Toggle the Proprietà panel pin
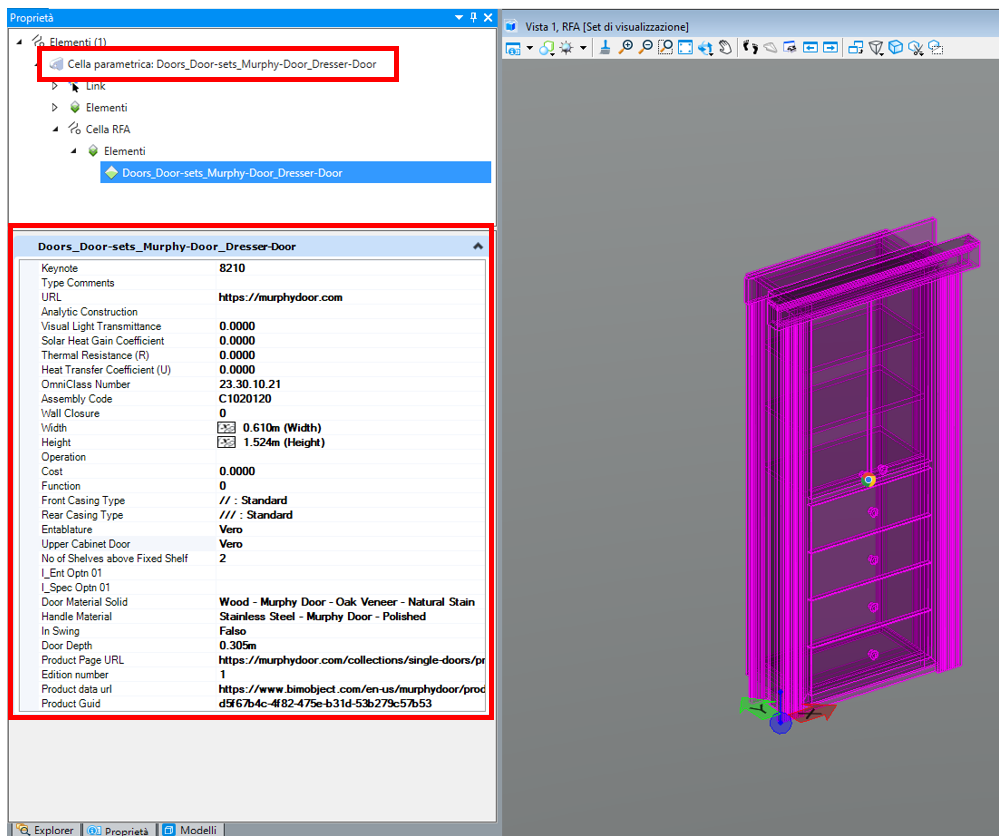The width and height of the screenshot is (1002, 837). click(x=474, y=17)
